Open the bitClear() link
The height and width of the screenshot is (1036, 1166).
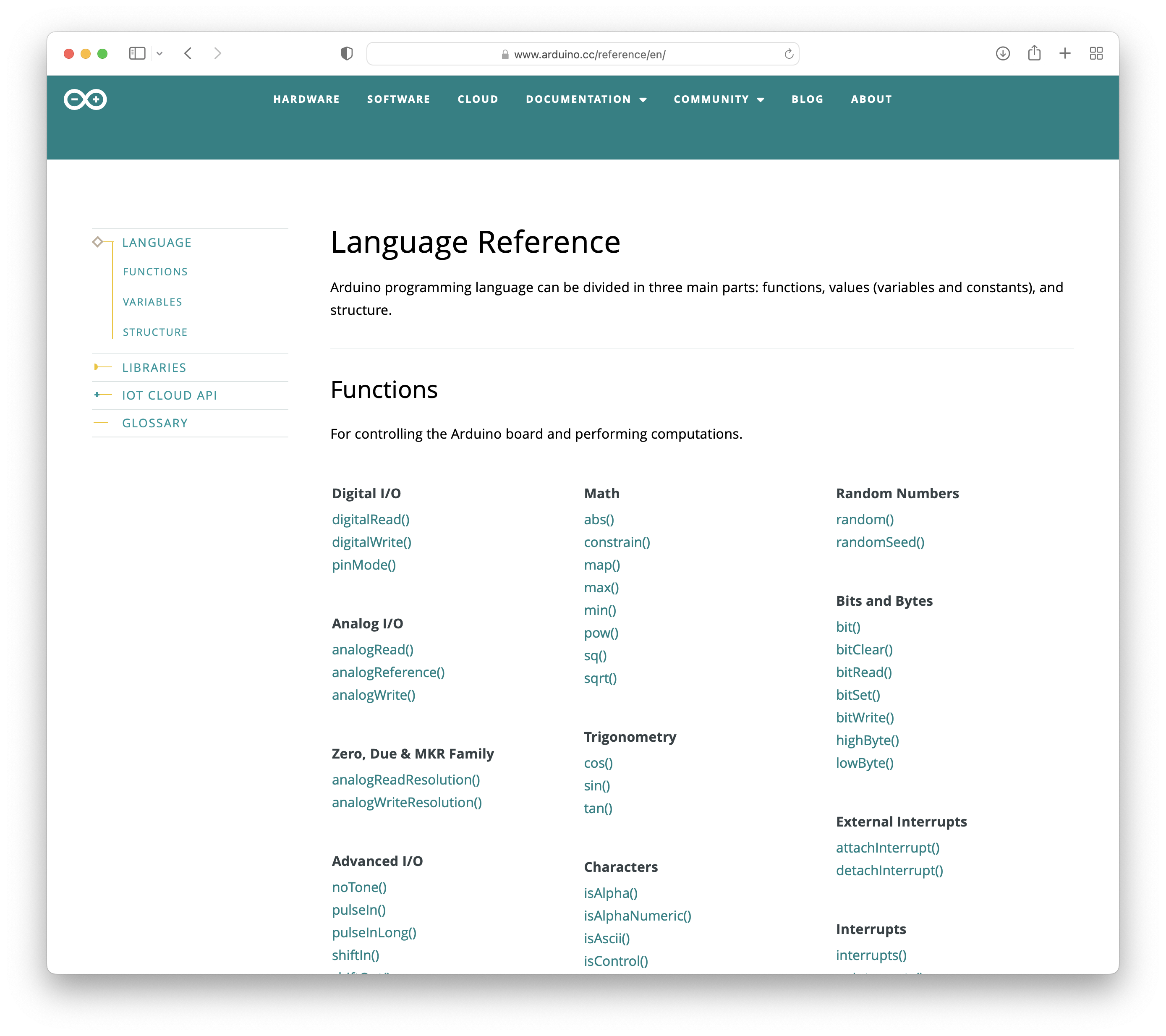[864, 649]
